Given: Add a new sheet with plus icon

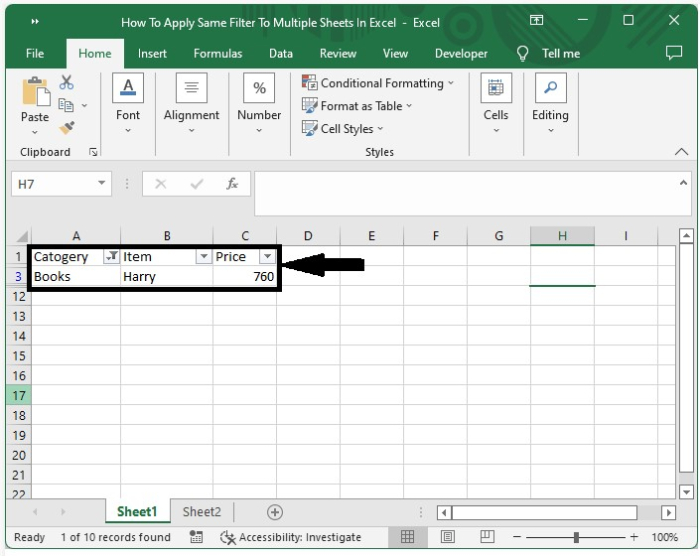Looking at the screenshot, I should [x=275, y=512].
